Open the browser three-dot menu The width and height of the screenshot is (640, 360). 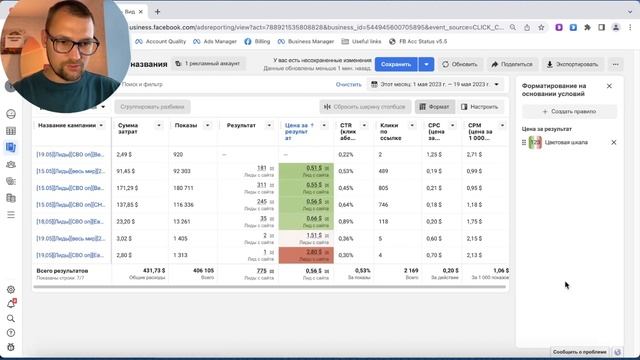point(630,27)
